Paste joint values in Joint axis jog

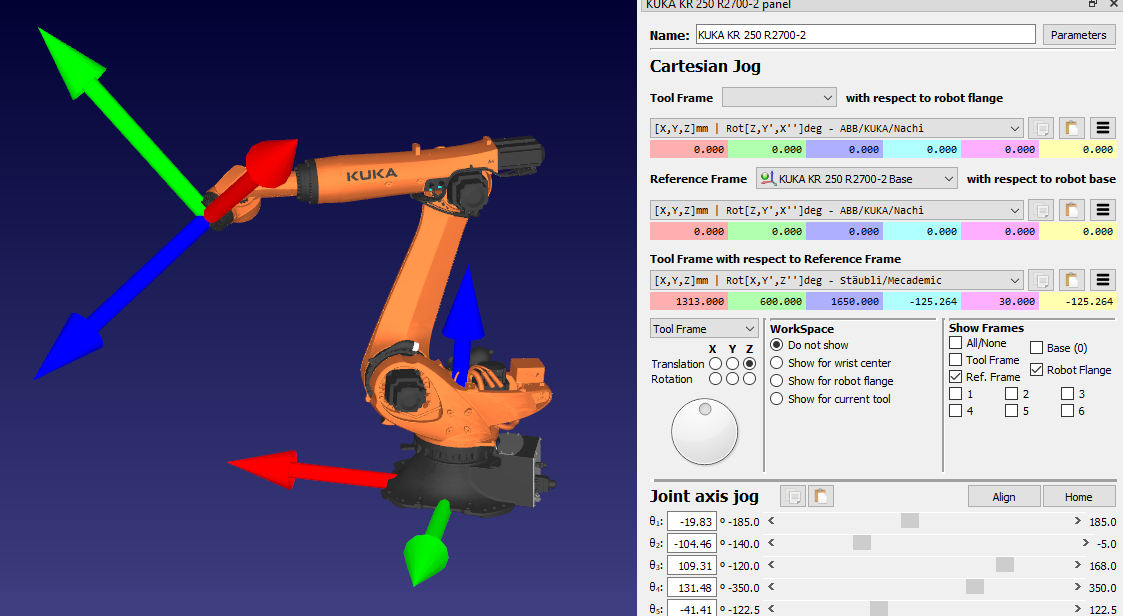(x=821, y=496)
